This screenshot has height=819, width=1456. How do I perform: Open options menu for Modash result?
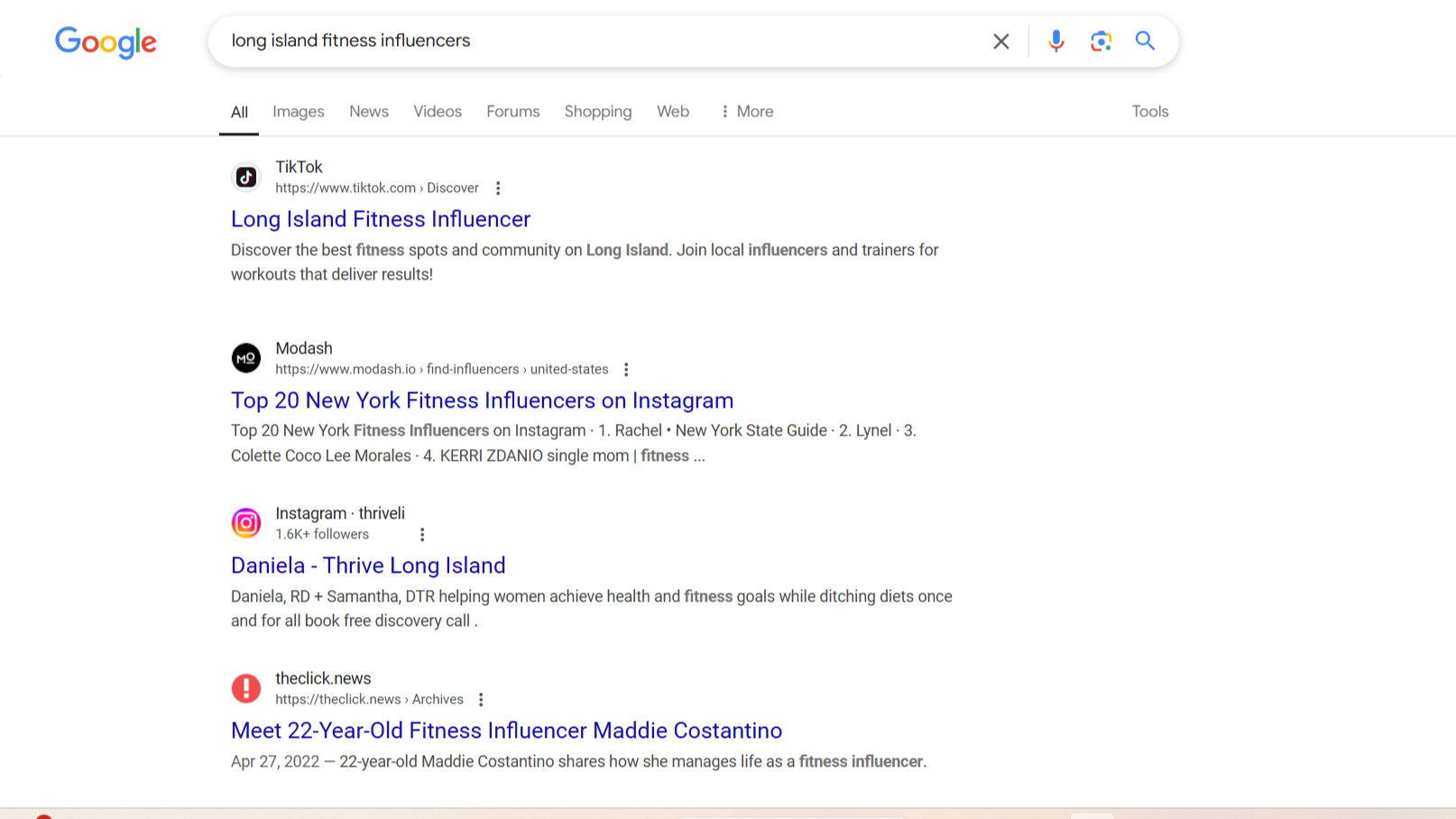(626, 370)
